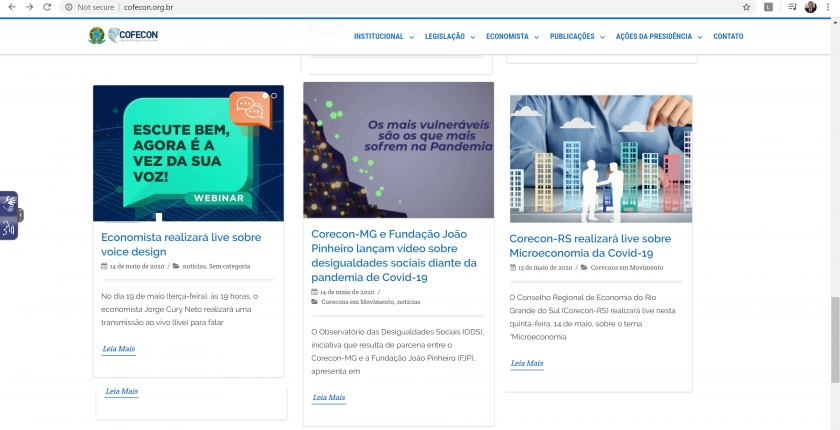The width and height of the screenshot is (840, 430).
Task: Expand the Legislação dropdown menu
Action: pos(449,36)
